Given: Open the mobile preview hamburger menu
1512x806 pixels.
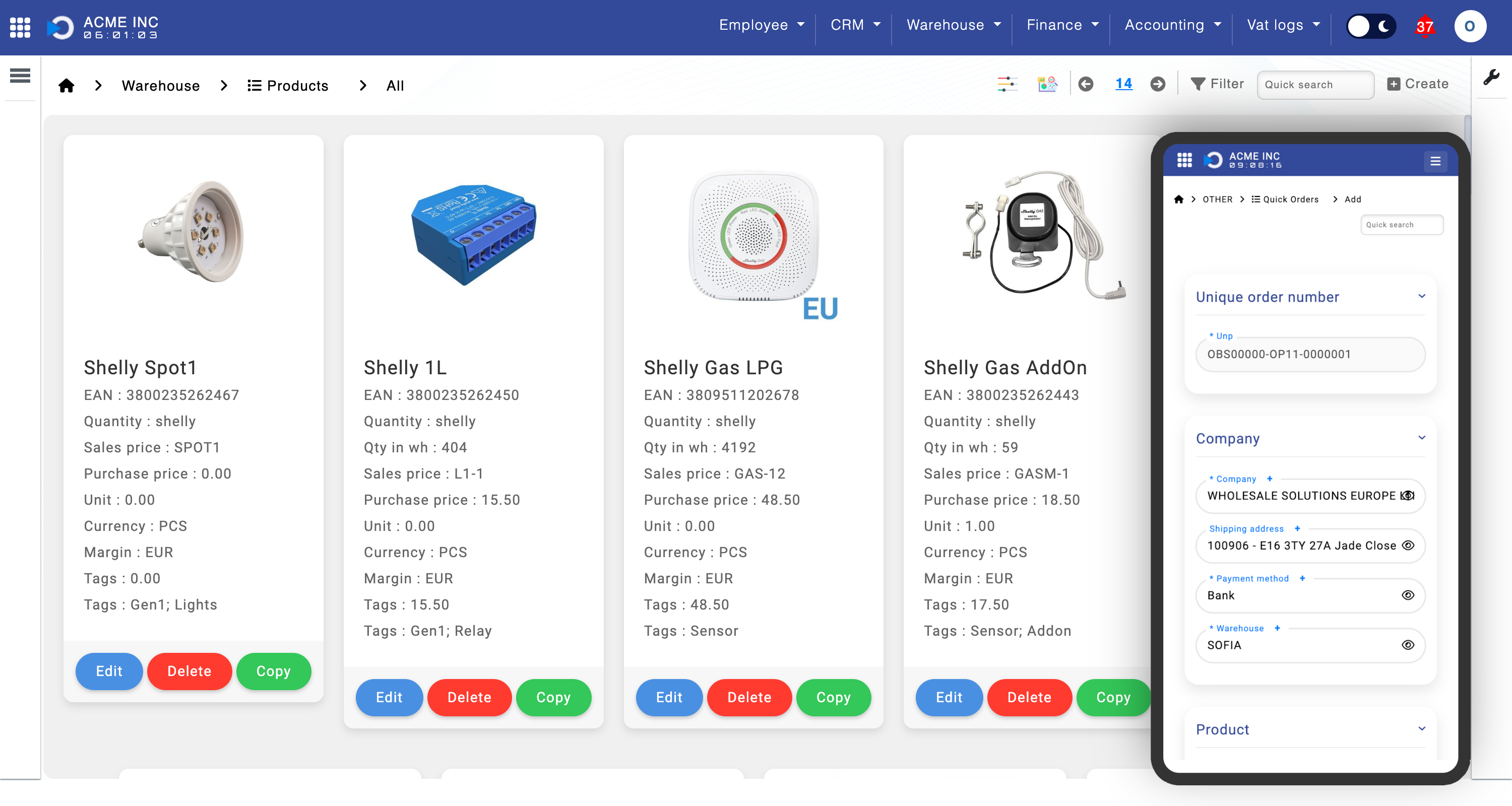Looking at the screenshot, I should tap(1435, 161).
